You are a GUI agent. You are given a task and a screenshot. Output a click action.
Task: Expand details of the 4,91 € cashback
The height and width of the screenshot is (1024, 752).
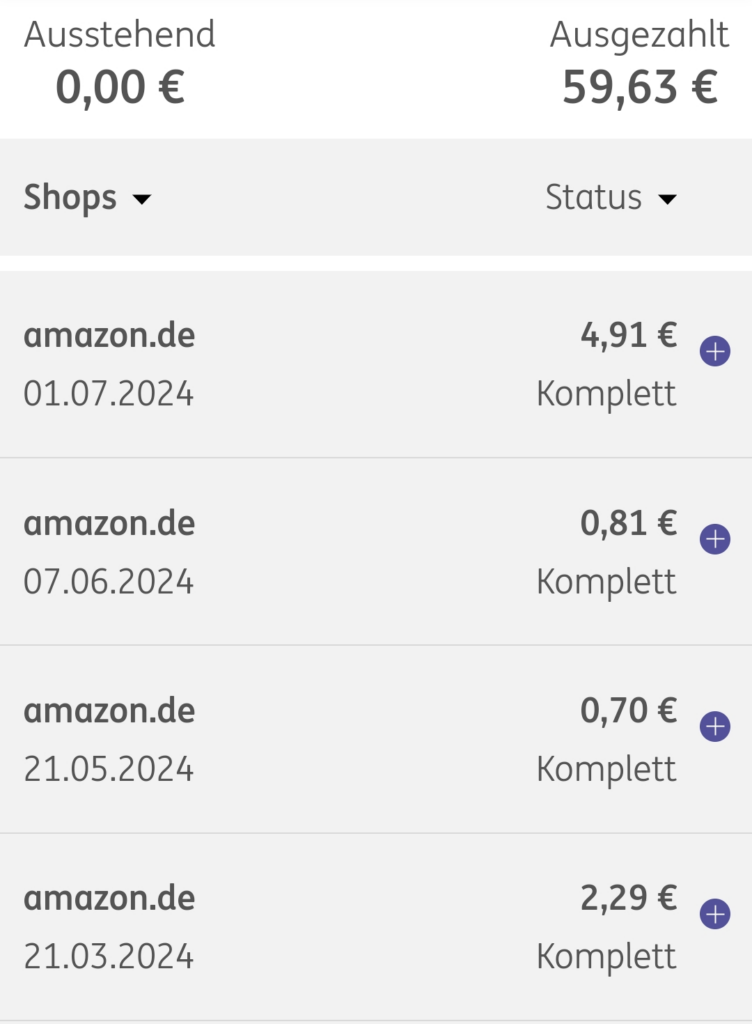(x=715, y=351)
